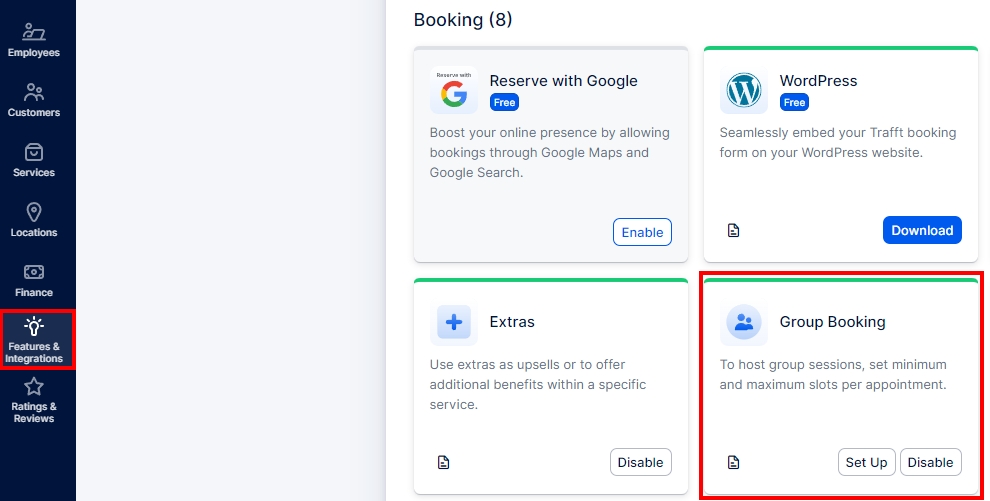The height and width of the screenshot is (501, 990).
Task: Open the Finance sidebar section
Action: pyautogui.click(x=34, y=280)
